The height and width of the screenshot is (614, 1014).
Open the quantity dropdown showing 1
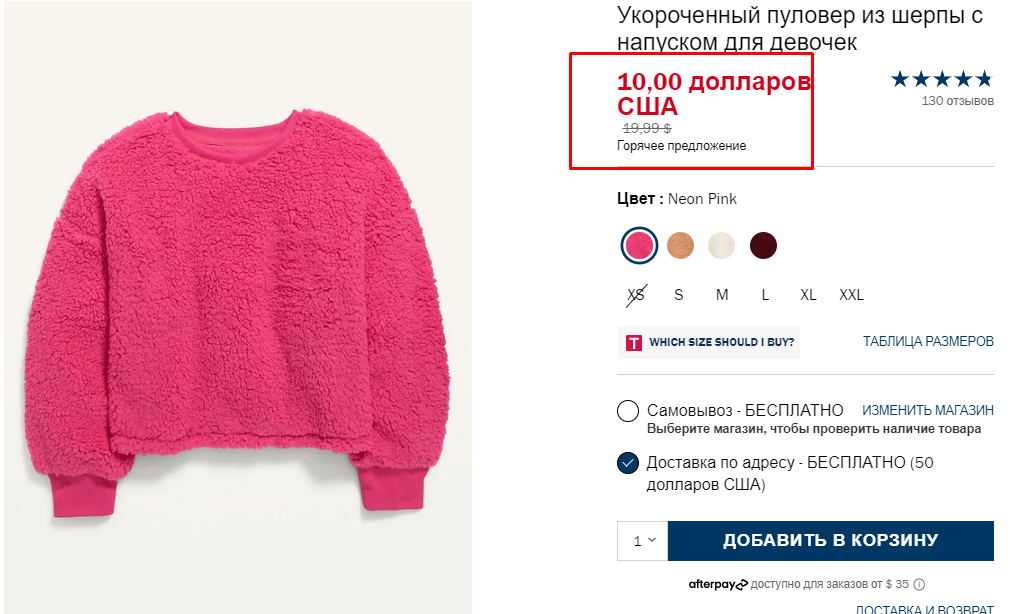tap(643, 541)
